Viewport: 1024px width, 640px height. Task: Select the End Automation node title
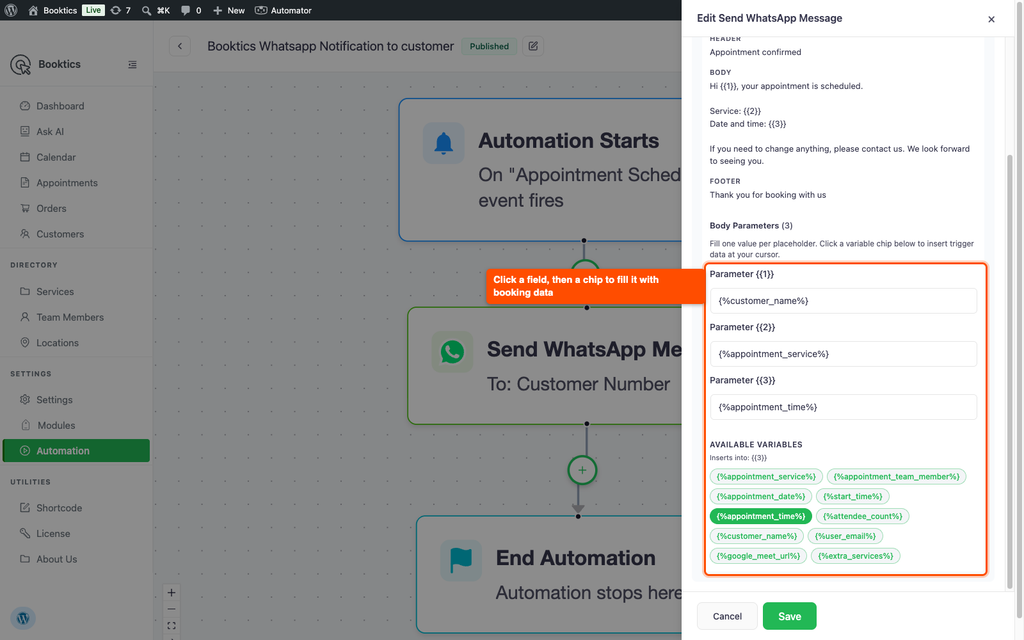pos(575,558)
